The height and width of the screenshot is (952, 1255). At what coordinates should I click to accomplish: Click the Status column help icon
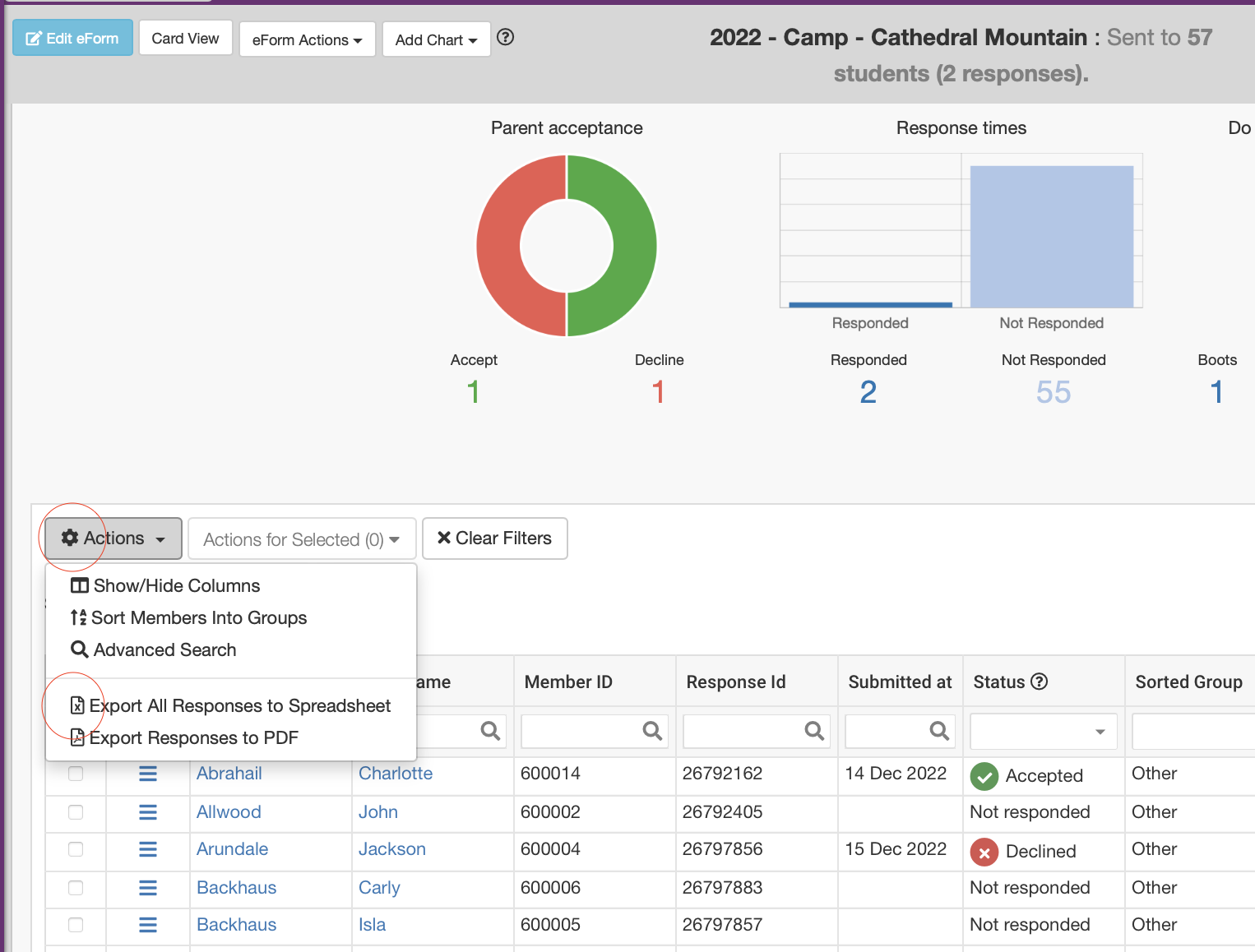tap(1040, 682)
